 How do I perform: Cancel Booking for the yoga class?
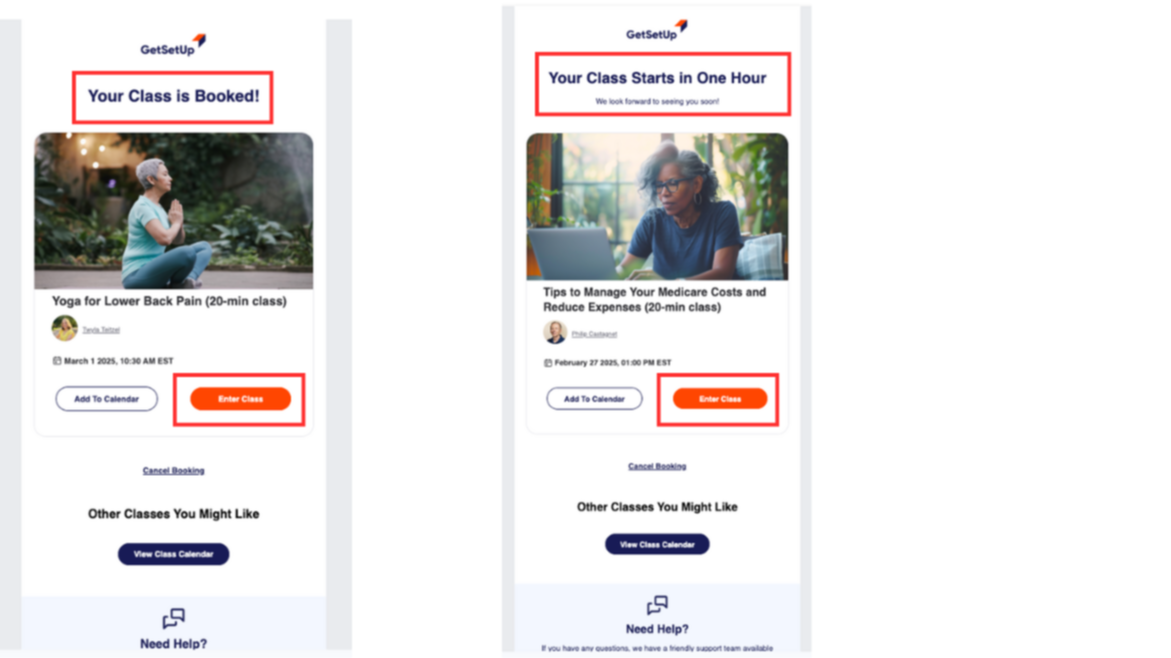click(173, 471)
